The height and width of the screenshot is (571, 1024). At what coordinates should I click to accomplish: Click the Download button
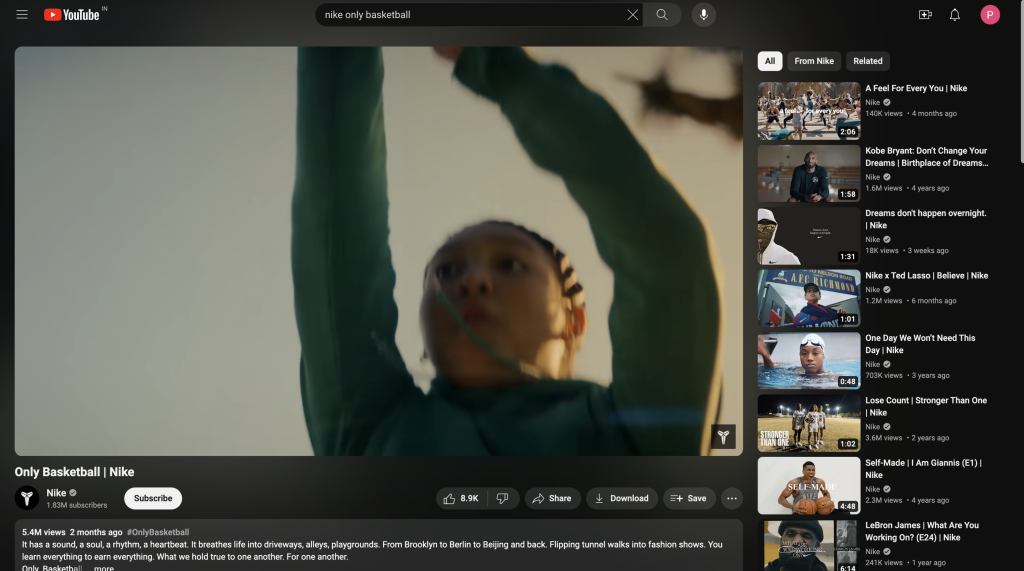(x=621, y=498)
